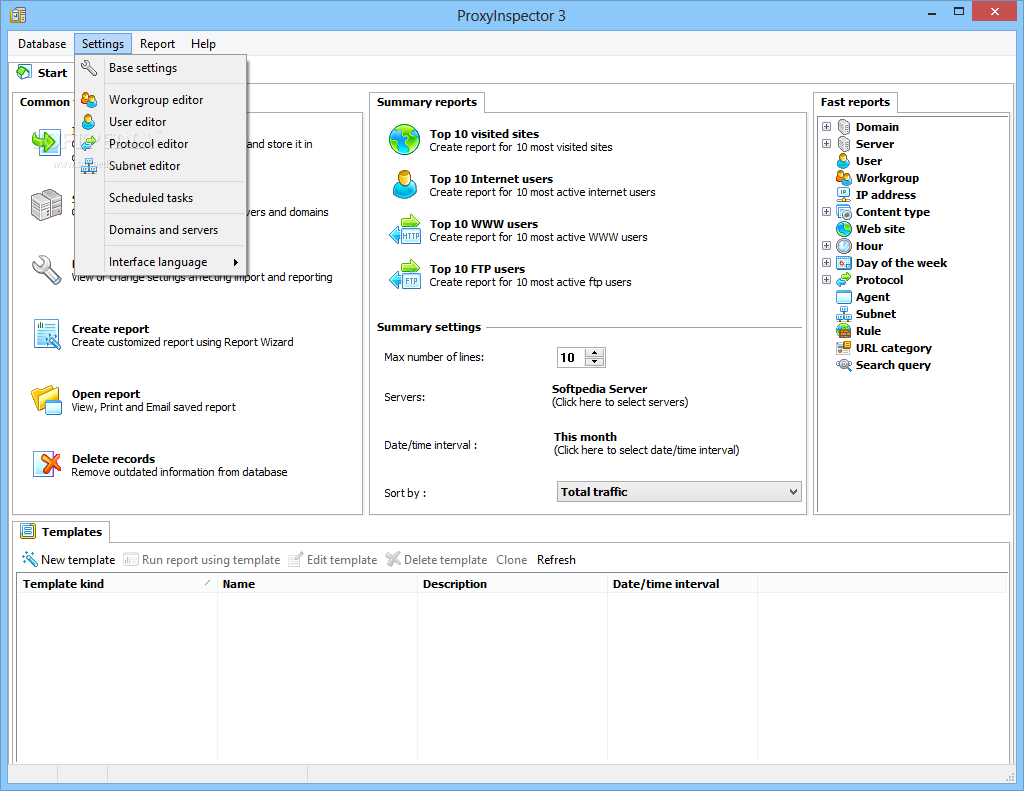The width and height of the screenshot is (1024, 791).
Task: Click Softpedia Server to select servers
Action: click(600, 389)
